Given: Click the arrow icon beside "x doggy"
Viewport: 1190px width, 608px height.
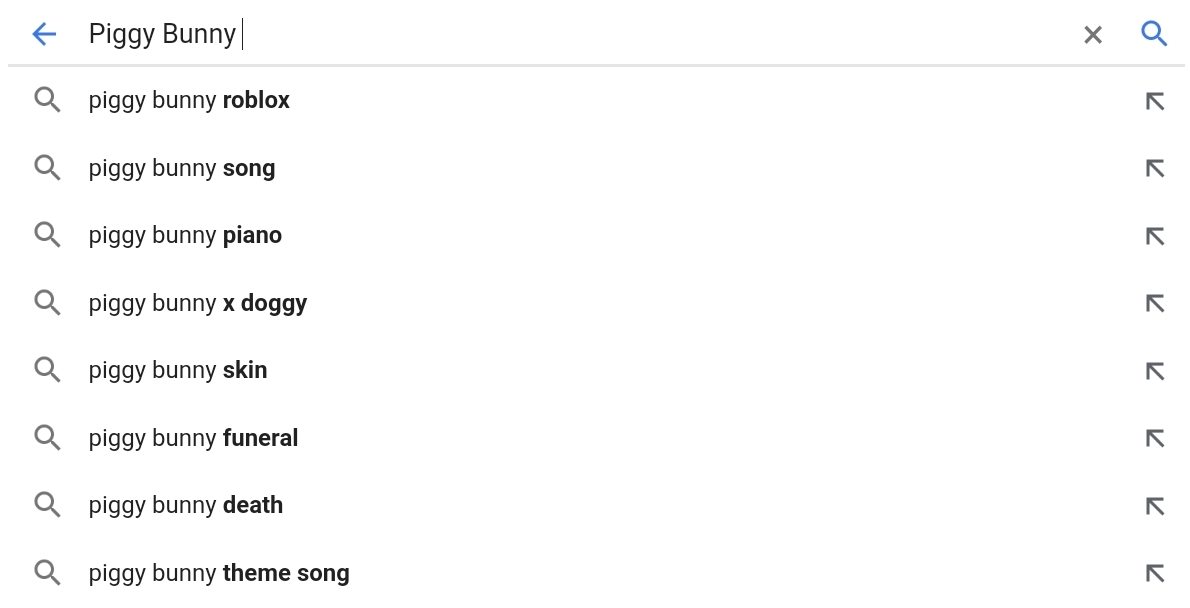Looking at the screenshot, I should (1155, 303).
